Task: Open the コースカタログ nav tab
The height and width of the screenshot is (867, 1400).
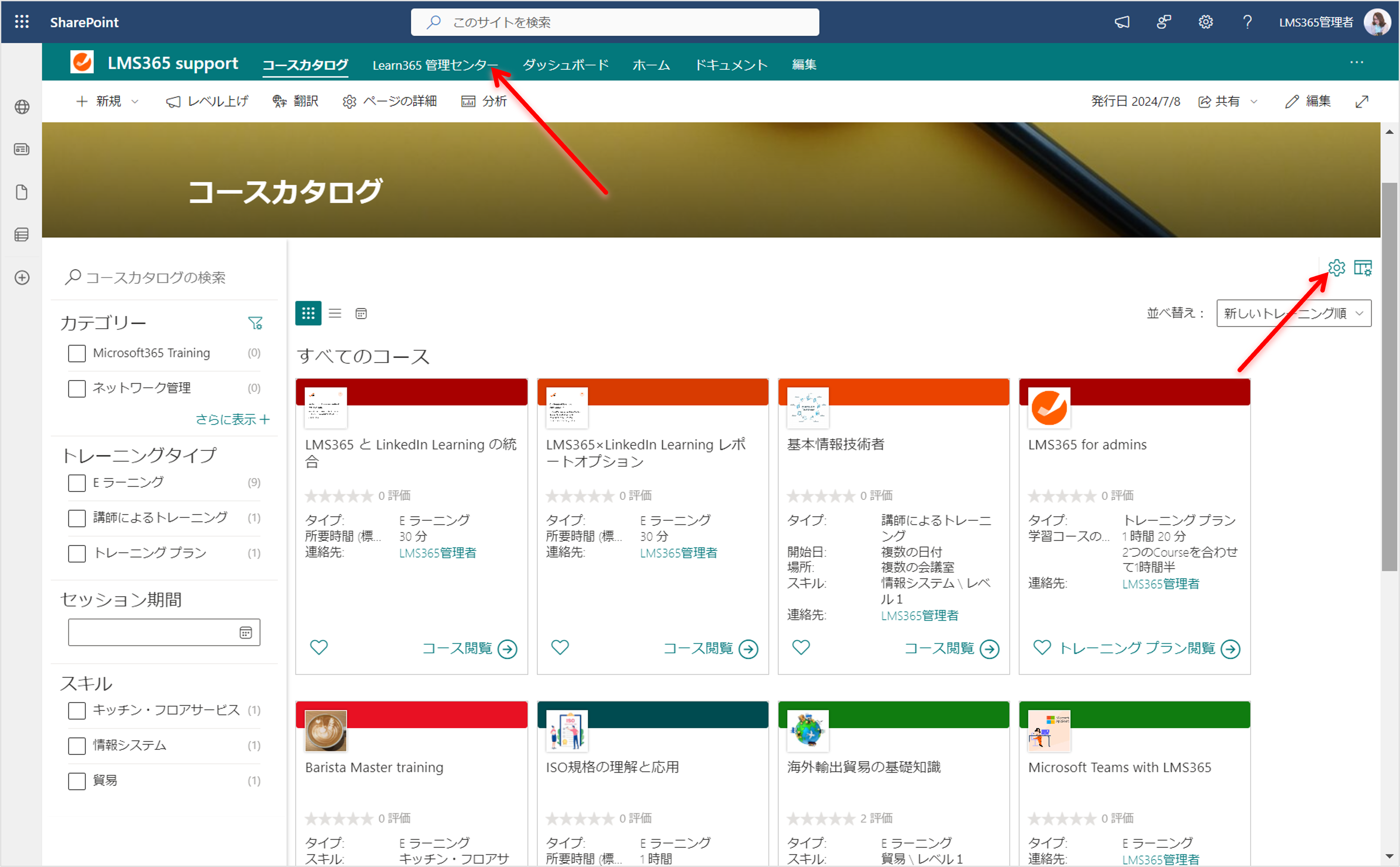Action: tap(305, 65)
